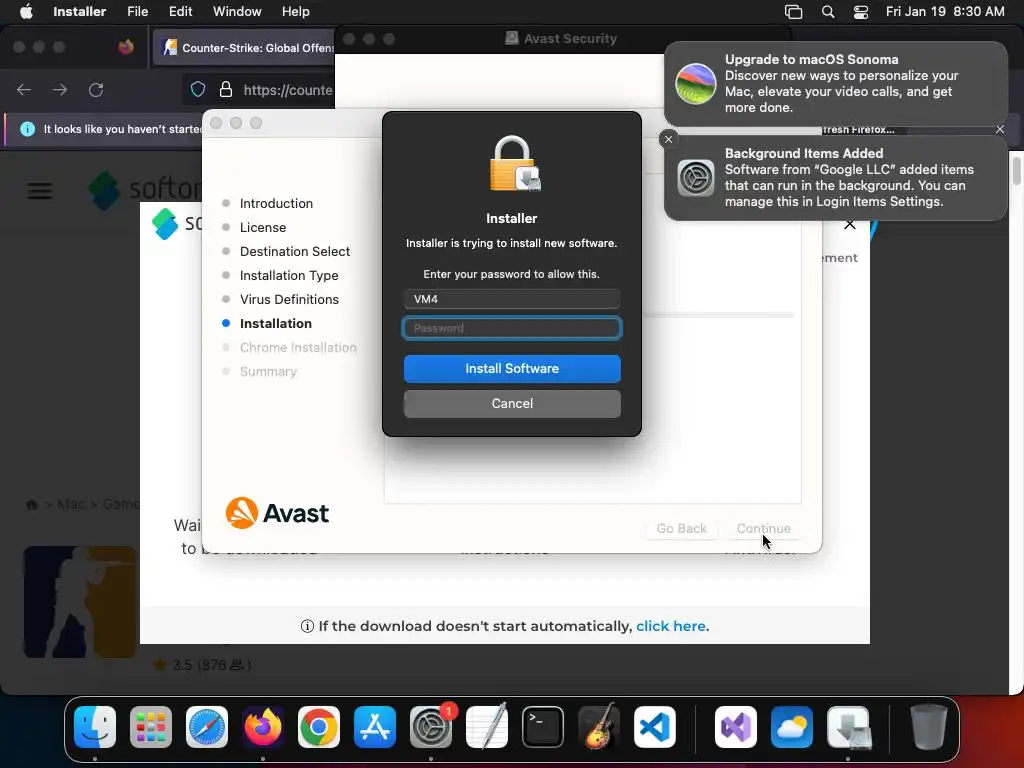Open Finder from the Dock
Screen dimensions: 1024x768
(x=95, y=727)
